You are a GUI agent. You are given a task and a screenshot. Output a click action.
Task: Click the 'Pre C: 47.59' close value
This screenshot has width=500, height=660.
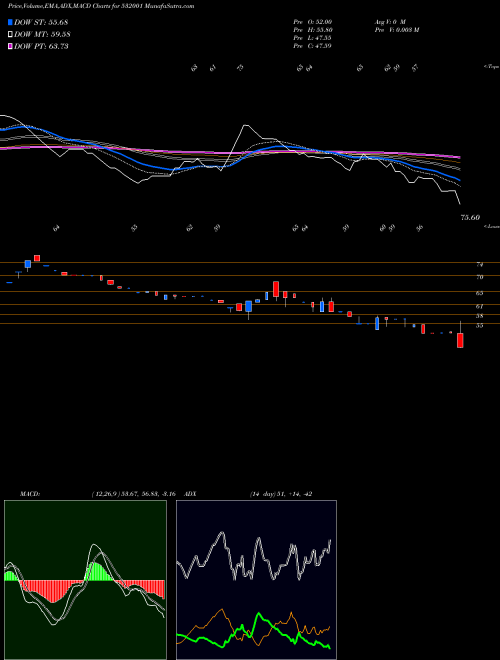click(312, 46)
